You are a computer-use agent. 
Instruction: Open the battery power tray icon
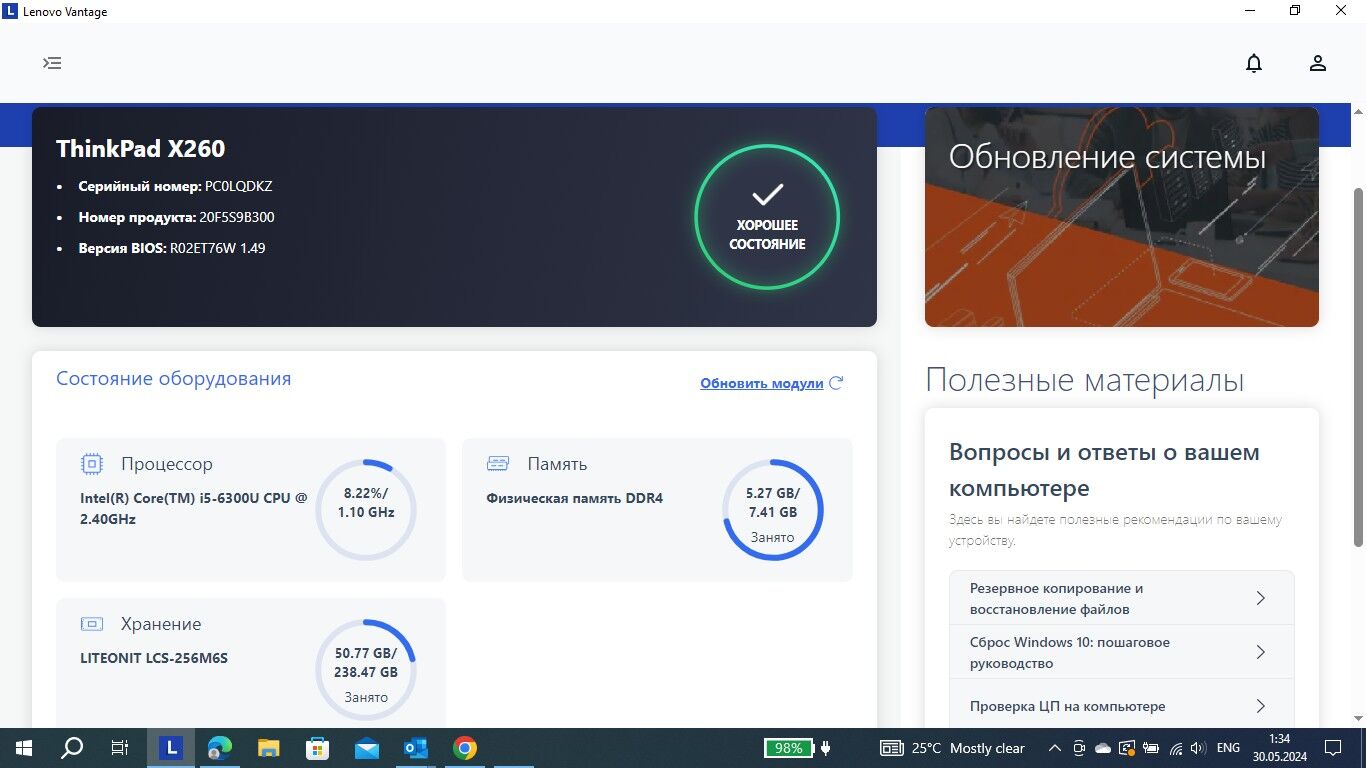[x=1152, y=748]
